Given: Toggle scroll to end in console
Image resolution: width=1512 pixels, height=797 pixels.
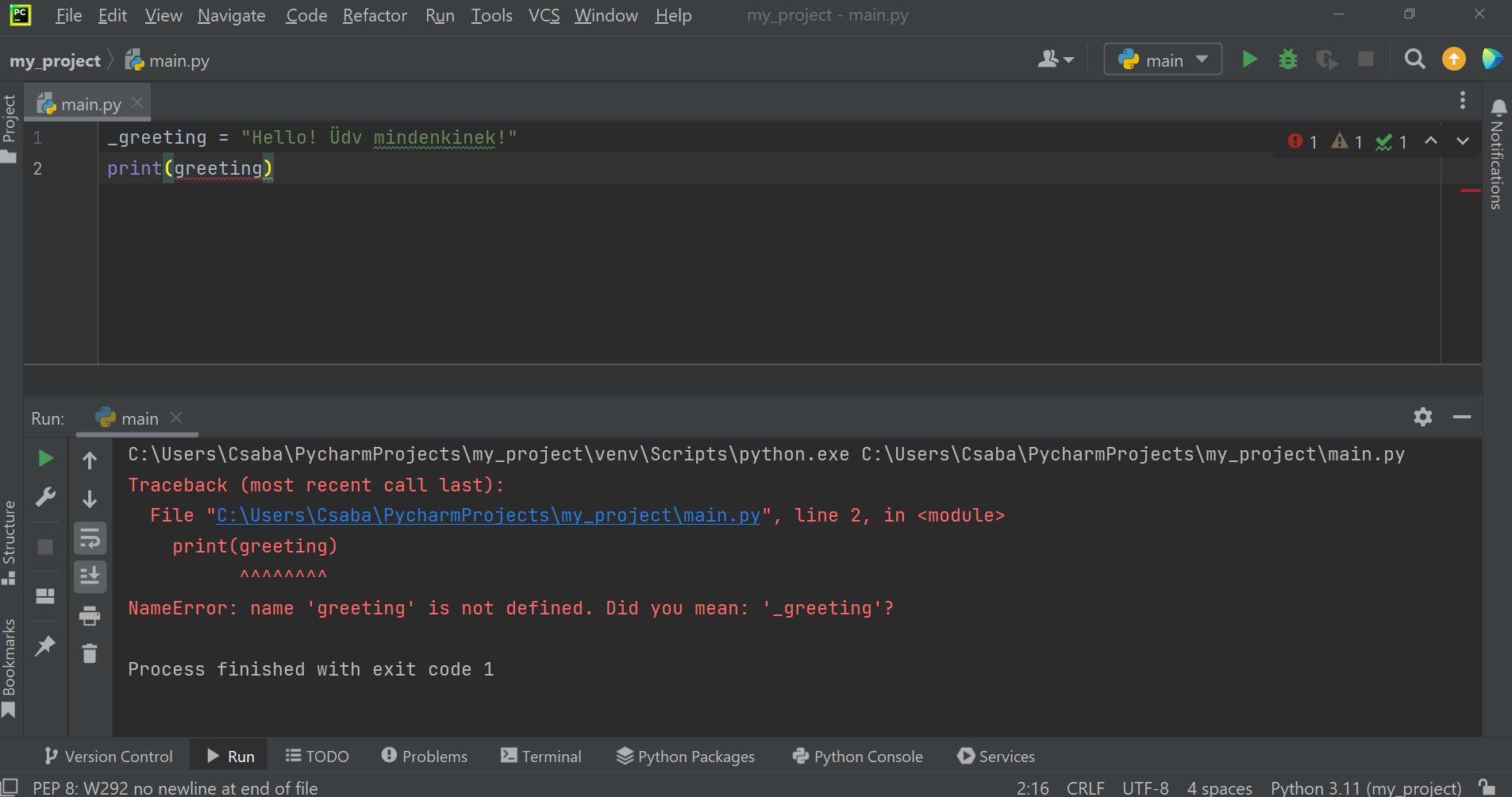Looking at the screenshot, I should [90, 576].
